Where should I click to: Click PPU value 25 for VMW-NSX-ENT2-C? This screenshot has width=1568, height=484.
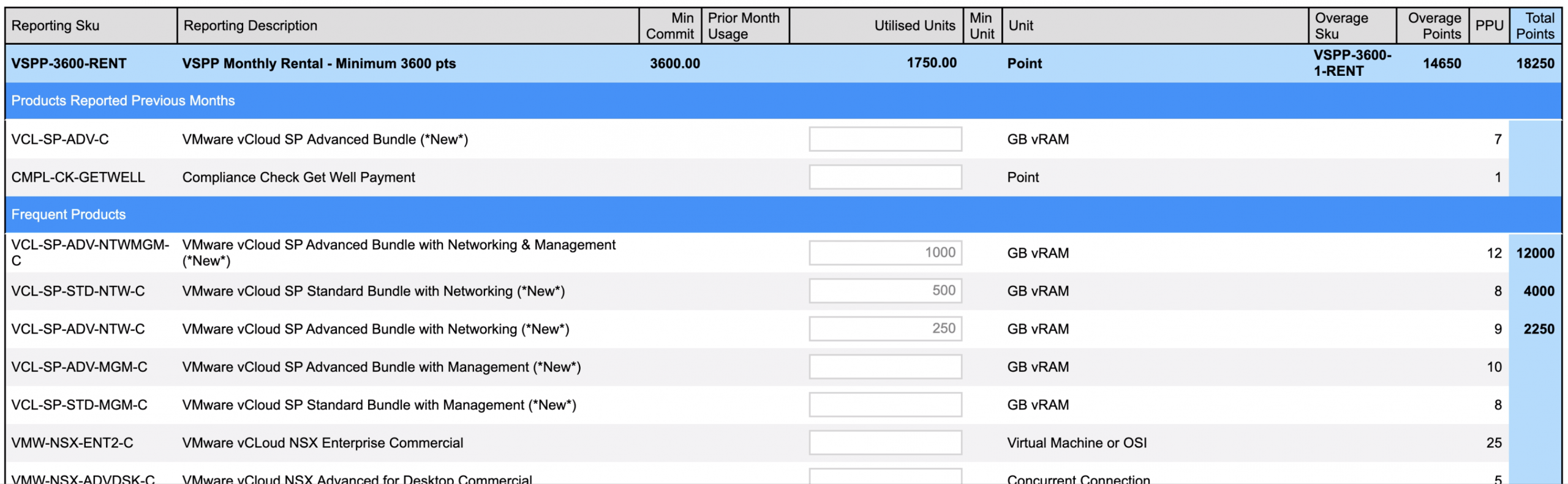pyautogui.click(x=1494, y=443)
